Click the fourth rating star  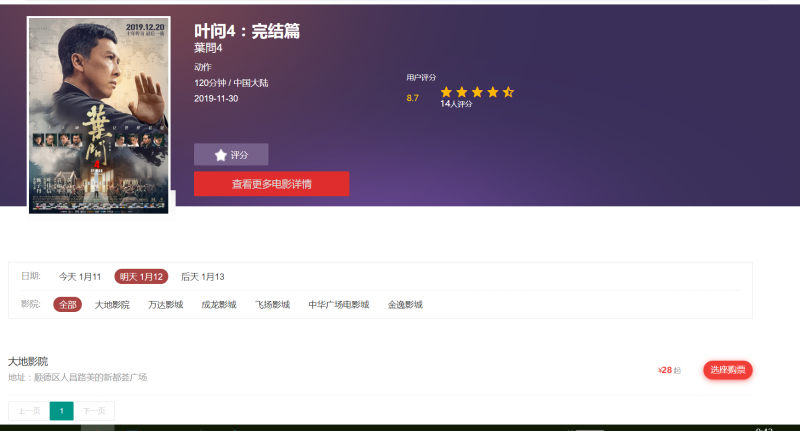click(x=492, y=92)
